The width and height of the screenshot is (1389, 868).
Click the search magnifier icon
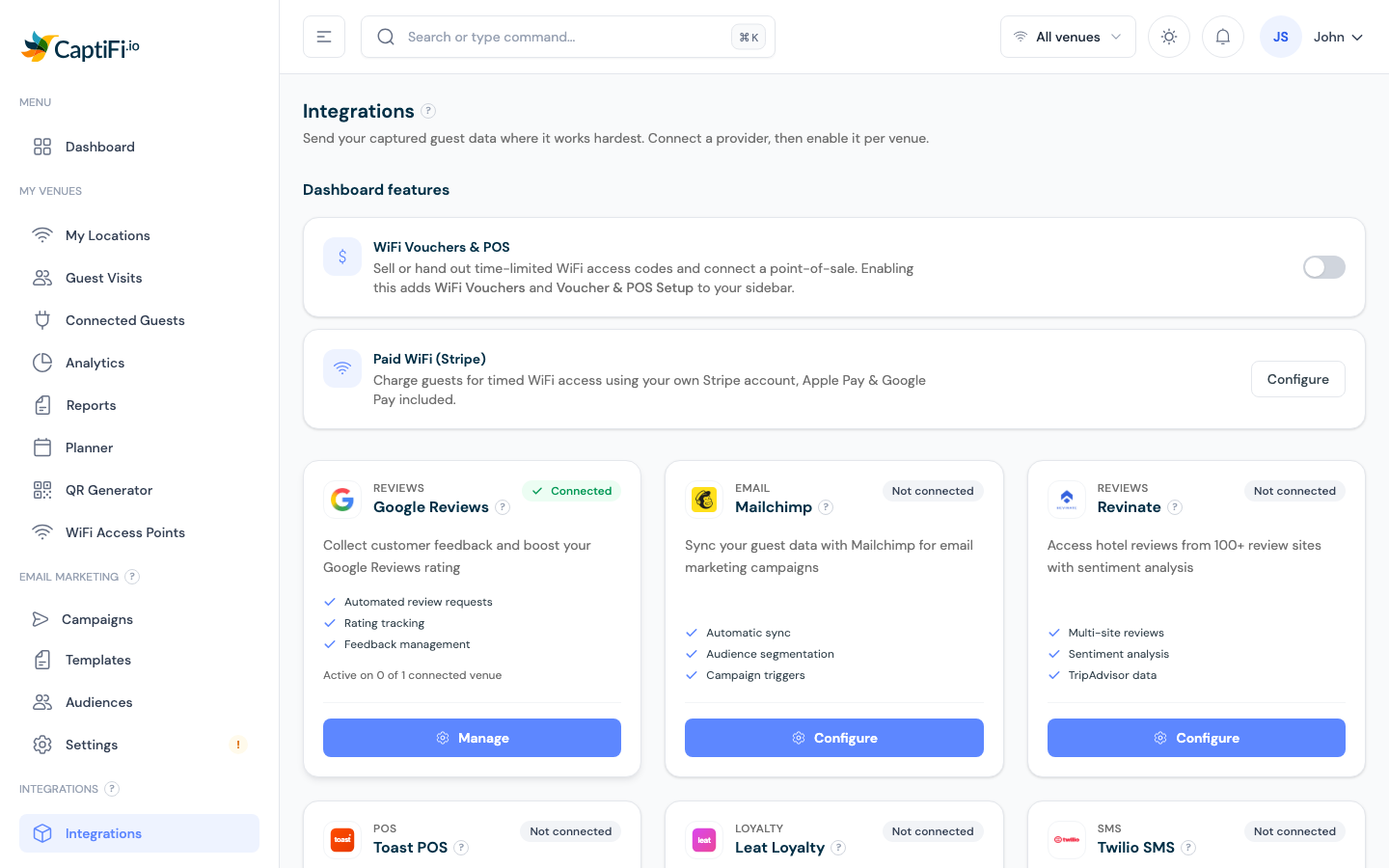click(x=386, y=37)
